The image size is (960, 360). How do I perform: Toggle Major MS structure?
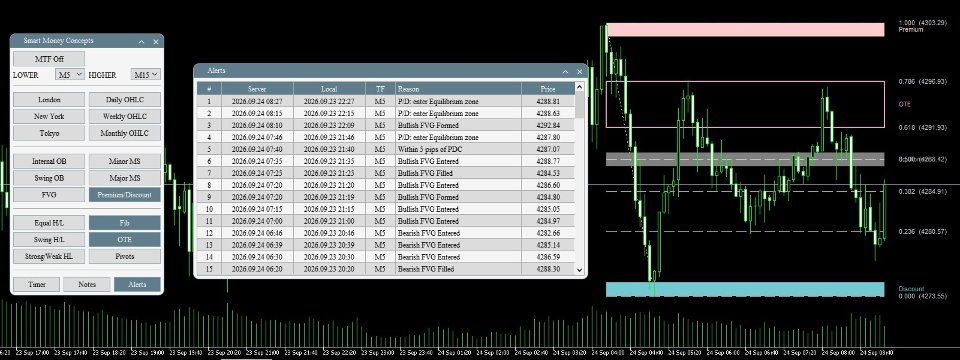pos(125,178)
